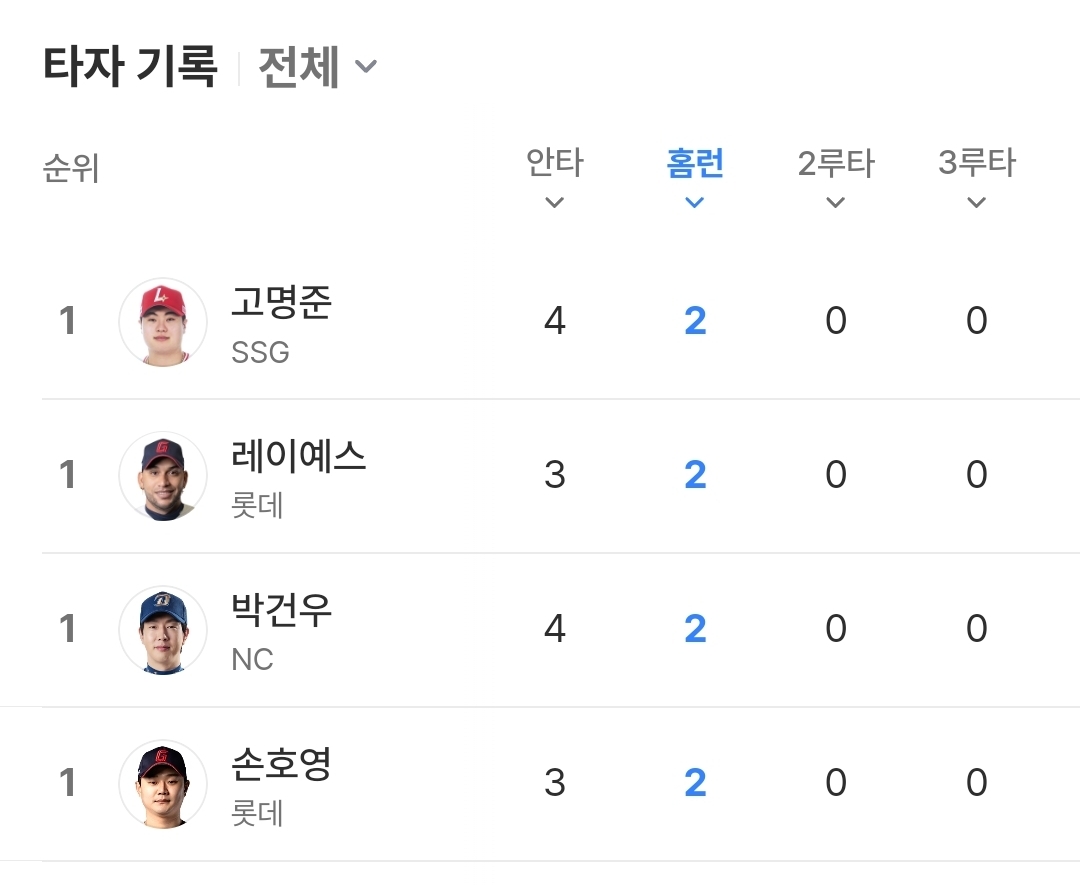Open 고명준 player name link
The width and height of the screenshot is (1080, 886).
point(281,302)
